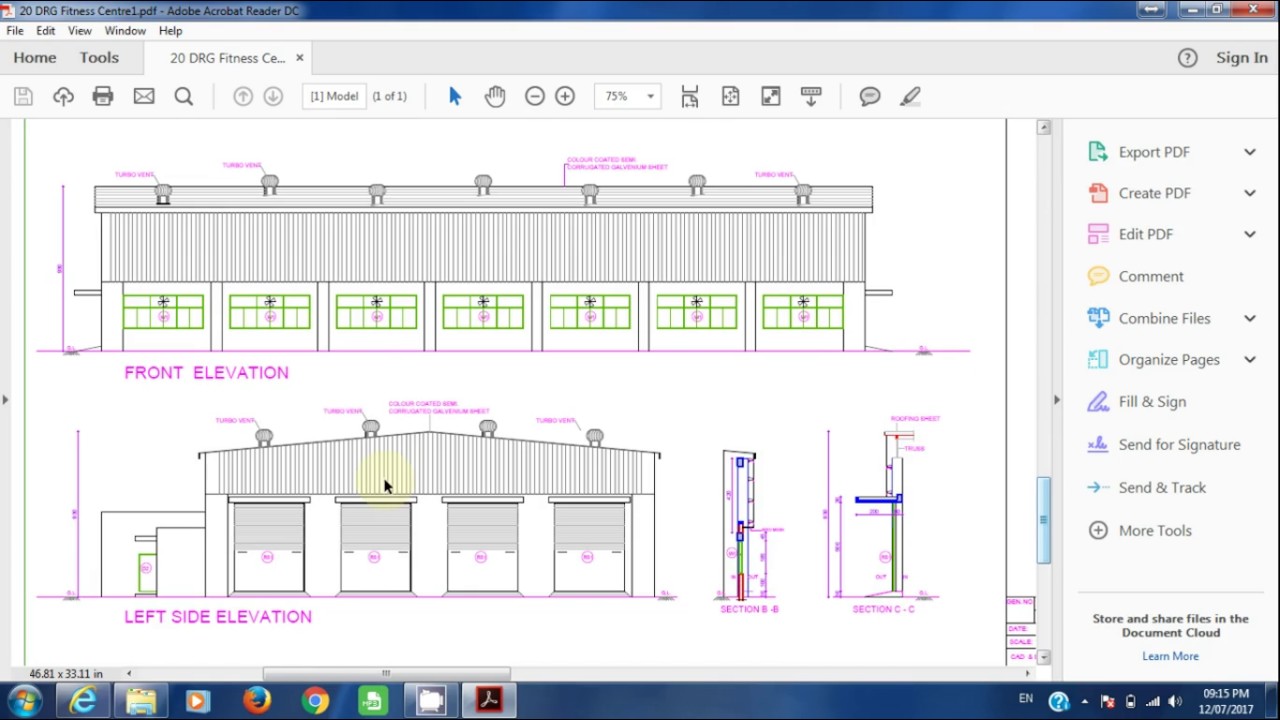
Task: Go to previous page arrow
Action: point(243,96)
